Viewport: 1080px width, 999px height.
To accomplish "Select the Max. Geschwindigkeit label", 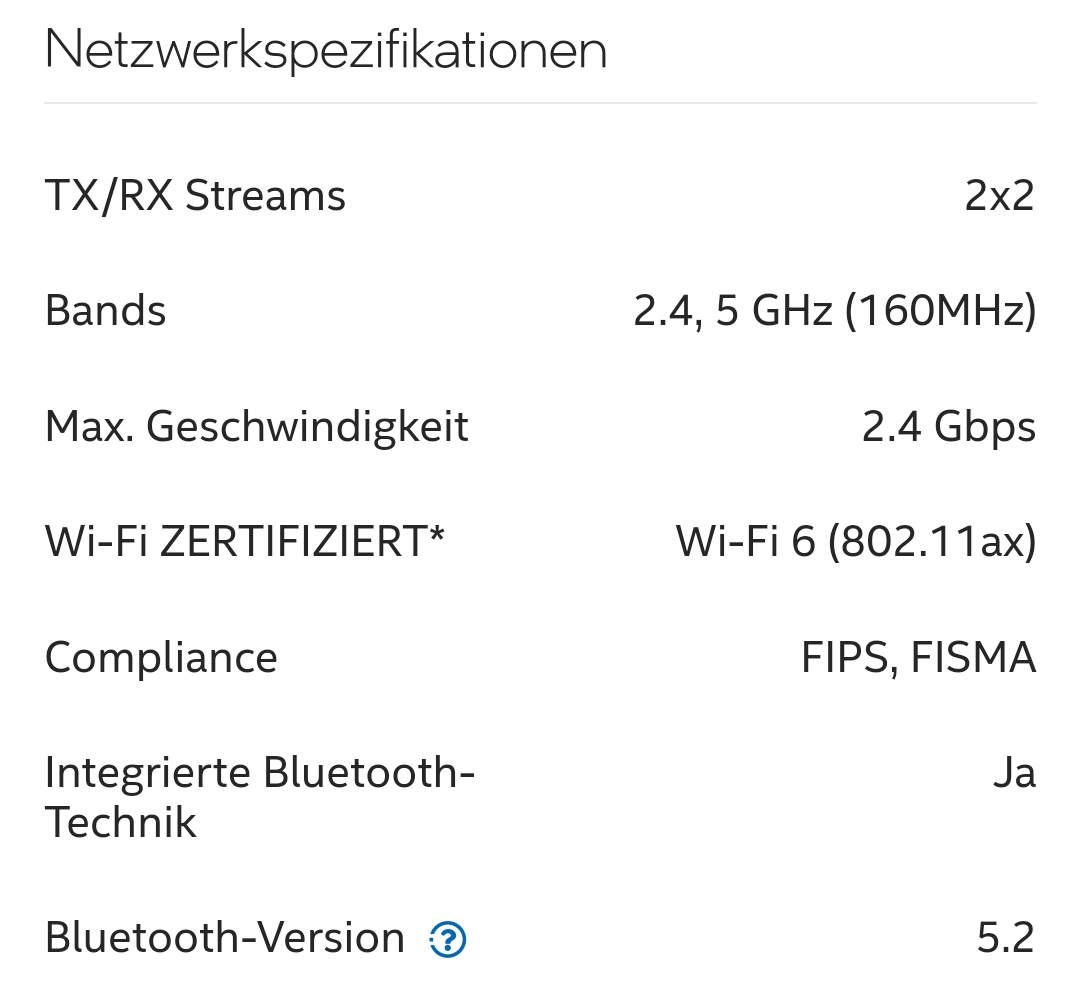I will (x=257, y=427).
